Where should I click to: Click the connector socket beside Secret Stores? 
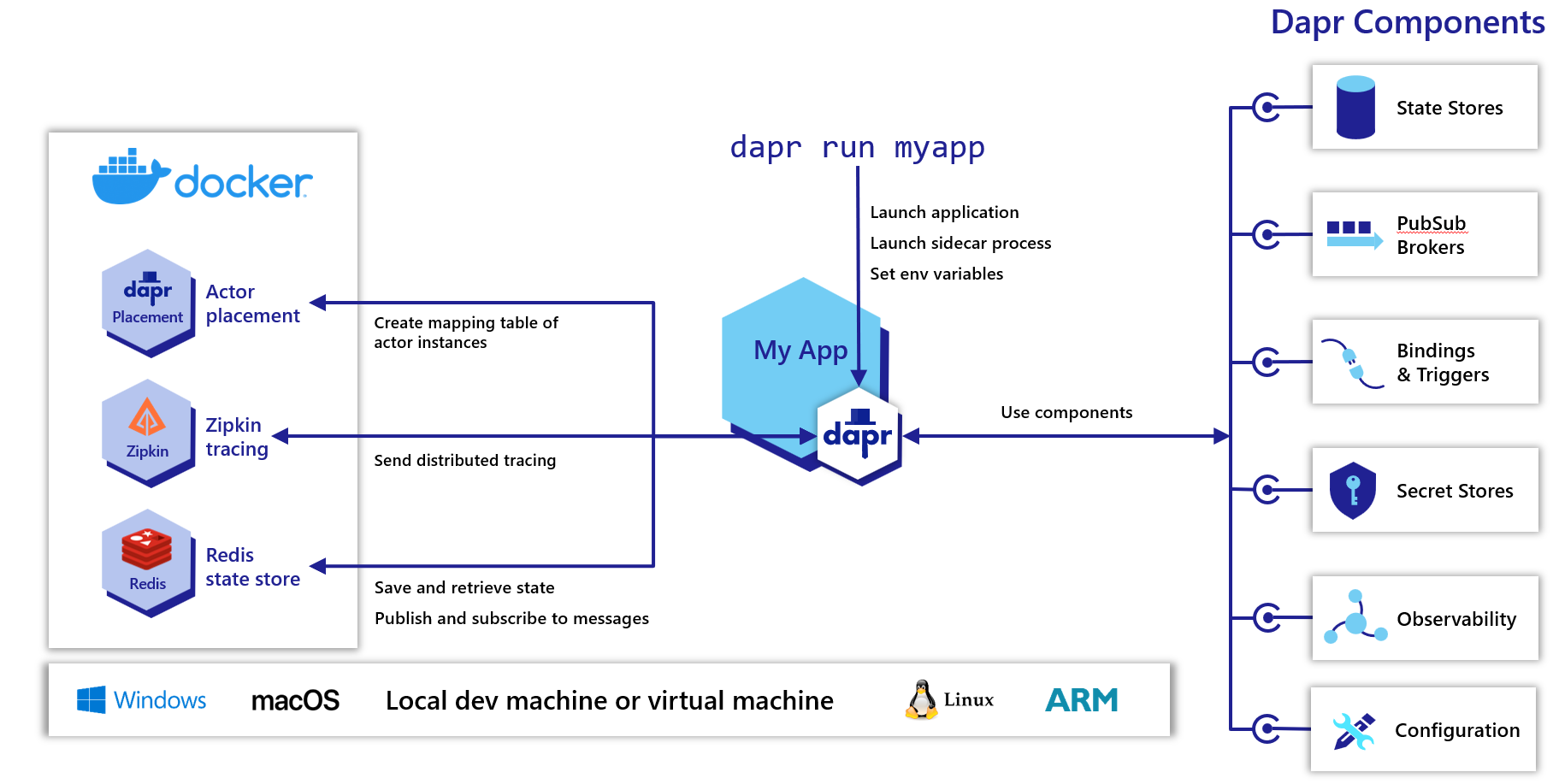point(1267,490)
